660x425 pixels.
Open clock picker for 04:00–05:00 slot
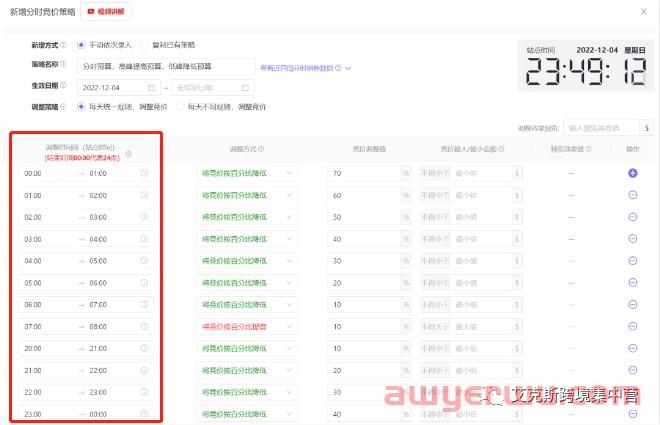coord(144,260)
